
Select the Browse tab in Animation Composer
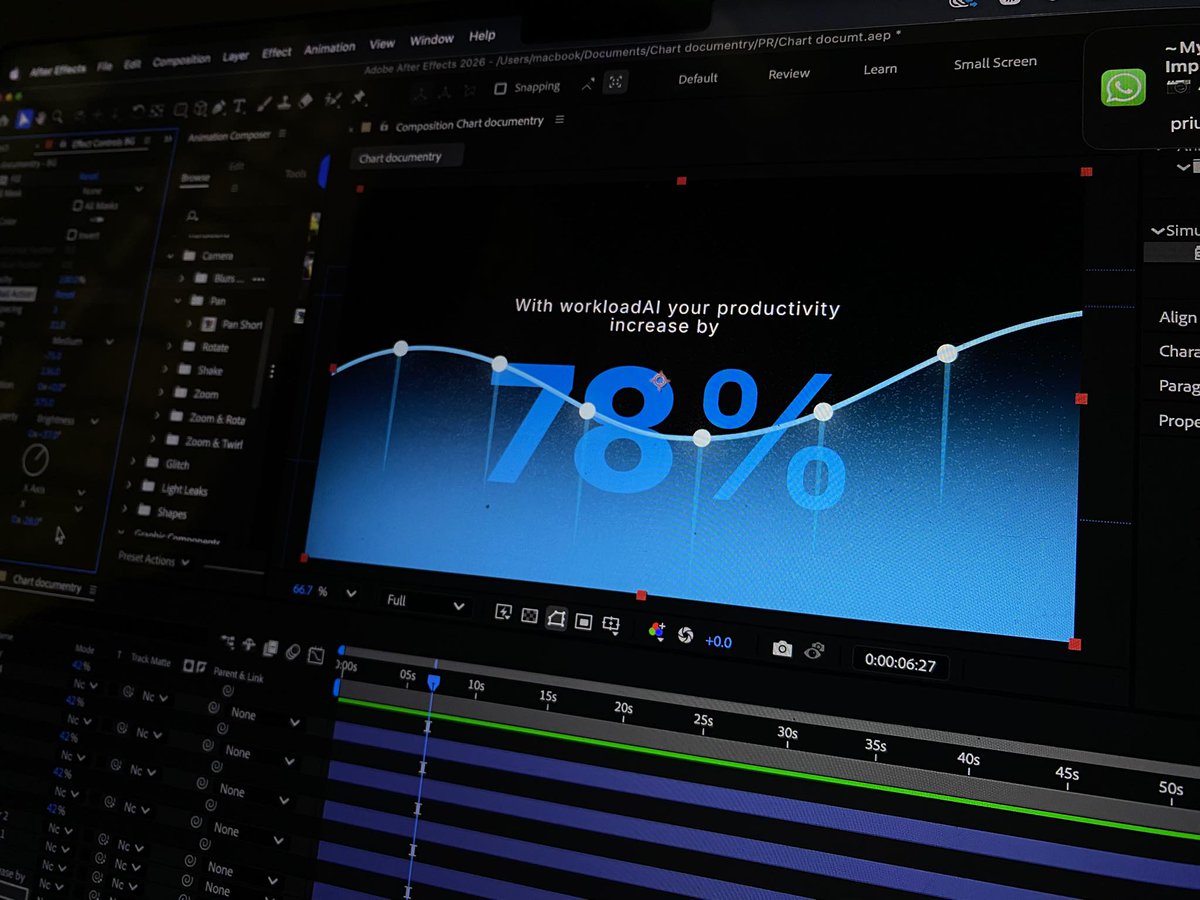pyautogui.click(x=195, y=178)
